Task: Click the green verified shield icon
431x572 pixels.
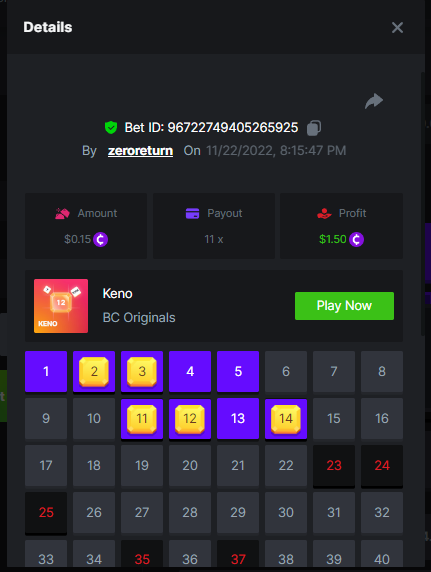Action: 111,128
